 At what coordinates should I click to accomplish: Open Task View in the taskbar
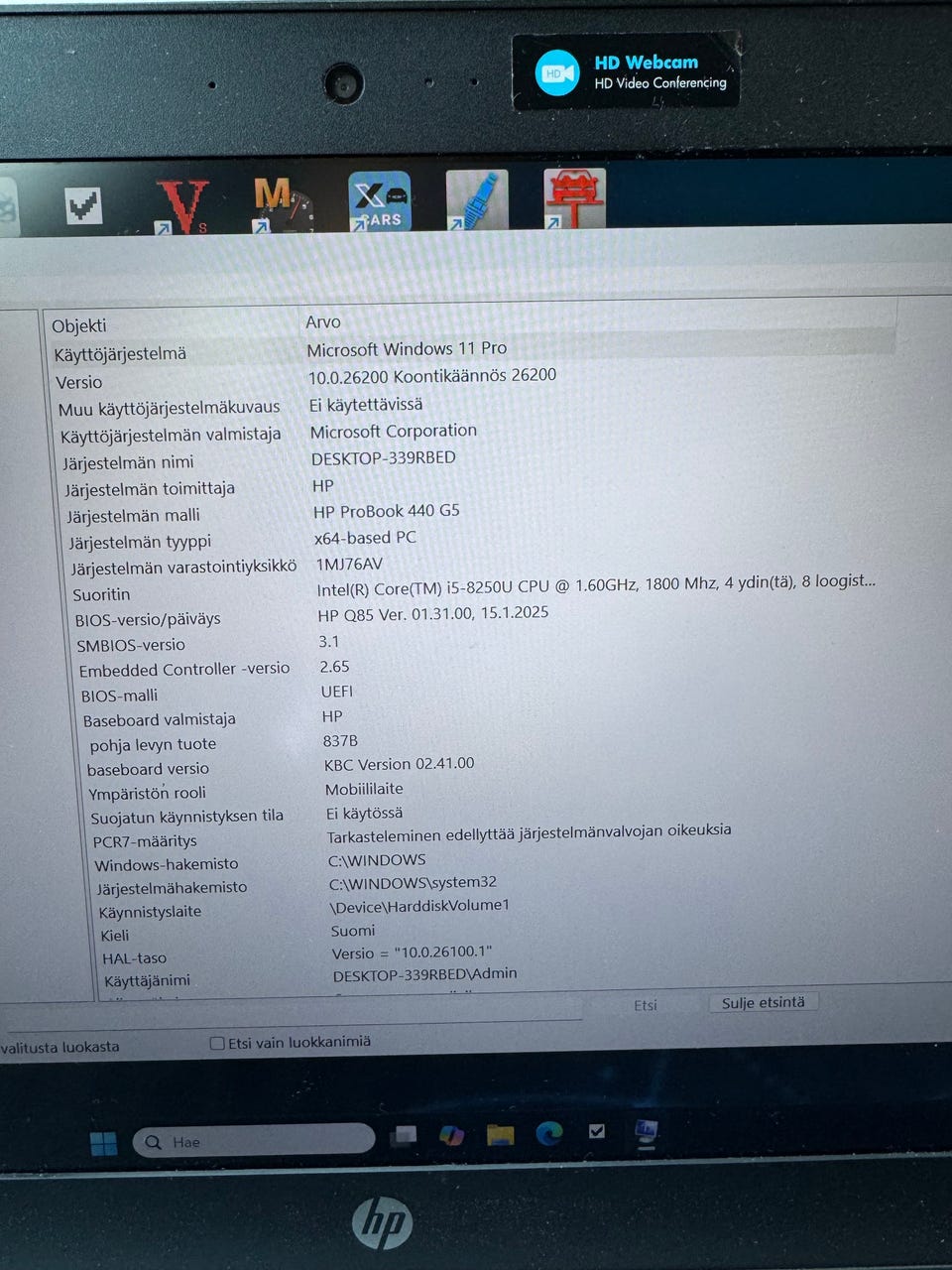pyautogui.click(x=404, y=1136)
